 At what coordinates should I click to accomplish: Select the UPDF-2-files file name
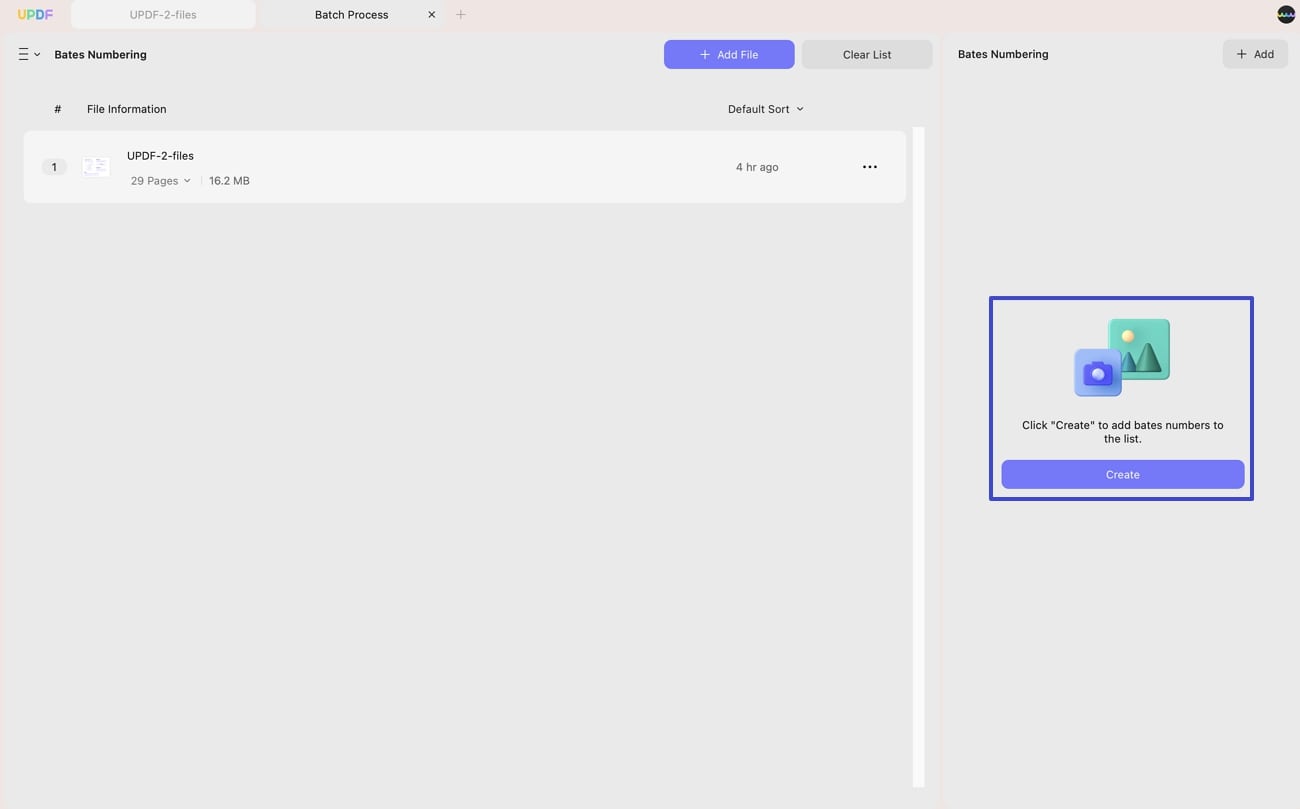160,156
